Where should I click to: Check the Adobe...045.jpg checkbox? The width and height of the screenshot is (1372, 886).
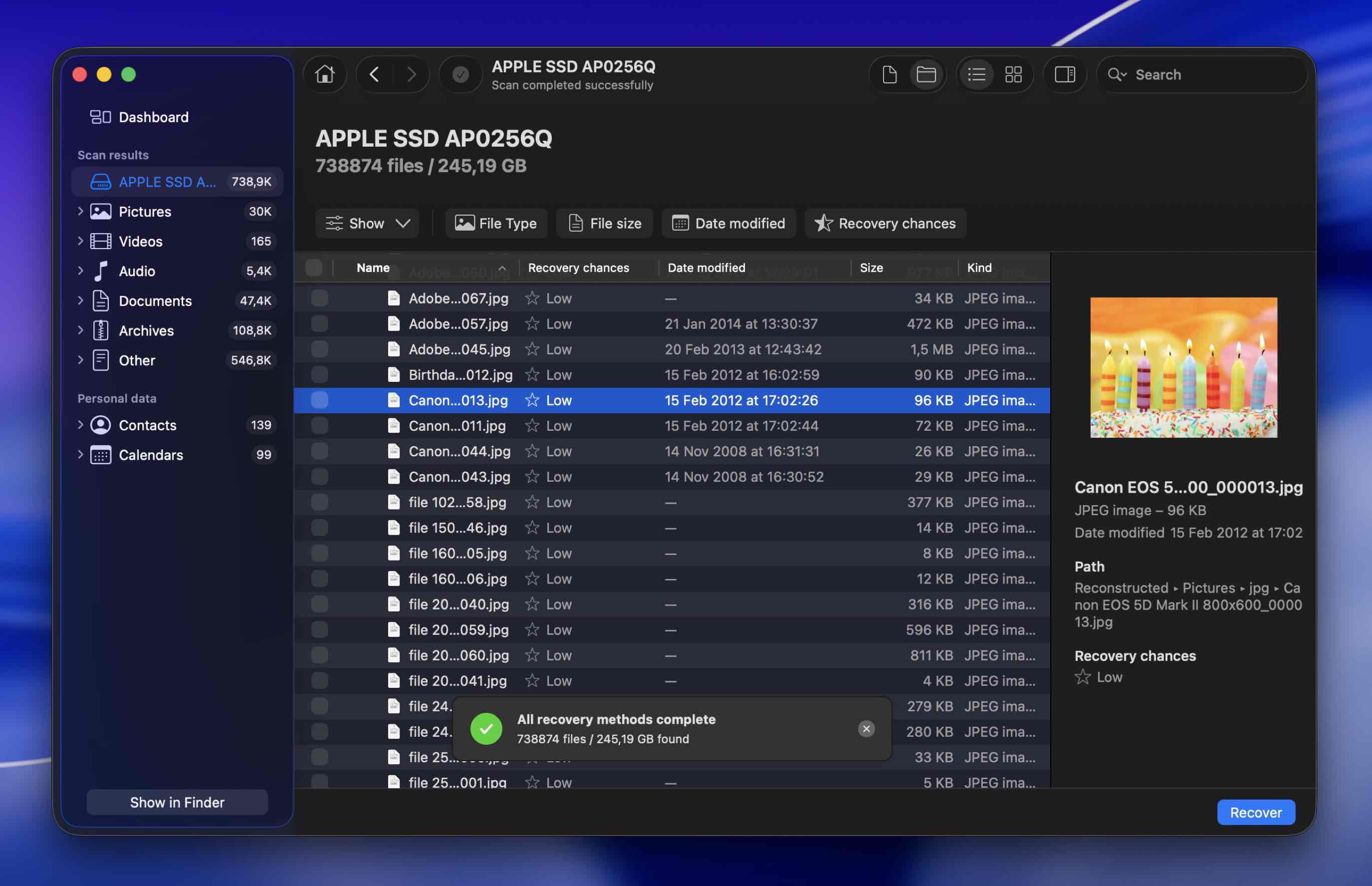click(x=320, y=349)
